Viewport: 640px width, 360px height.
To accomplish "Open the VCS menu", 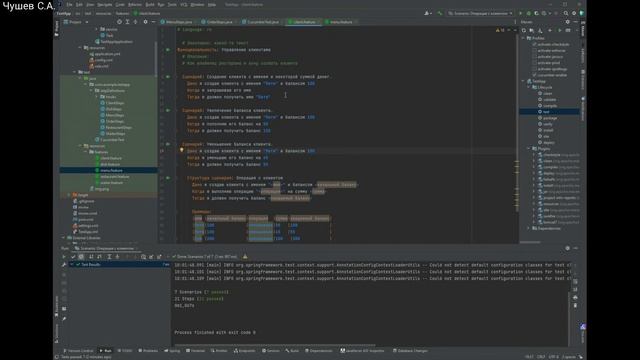I will click(x=184, y=4).
